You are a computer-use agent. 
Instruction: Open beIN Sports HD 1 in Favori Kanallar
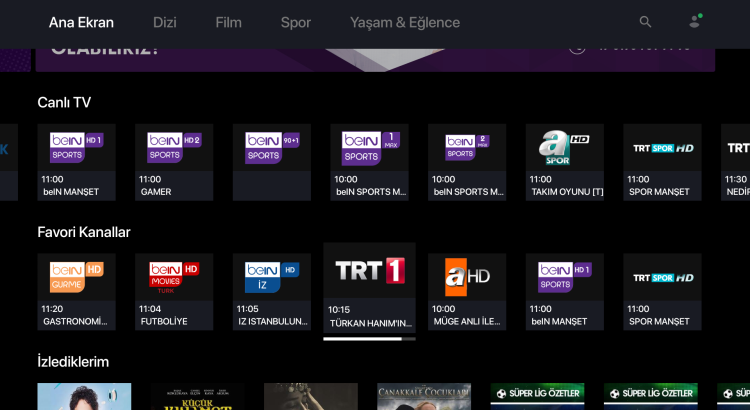[x=564, y=292]
